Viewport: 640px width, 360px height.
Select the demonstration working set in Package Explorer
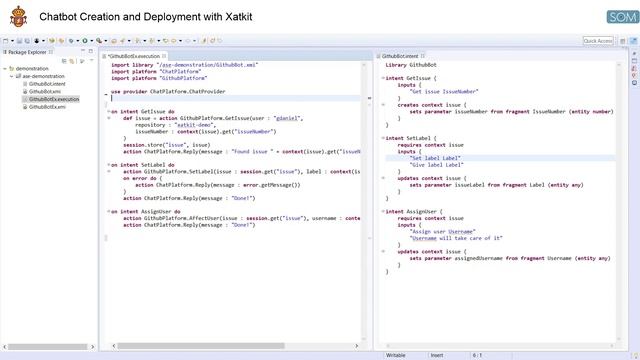tap(32, 69)
